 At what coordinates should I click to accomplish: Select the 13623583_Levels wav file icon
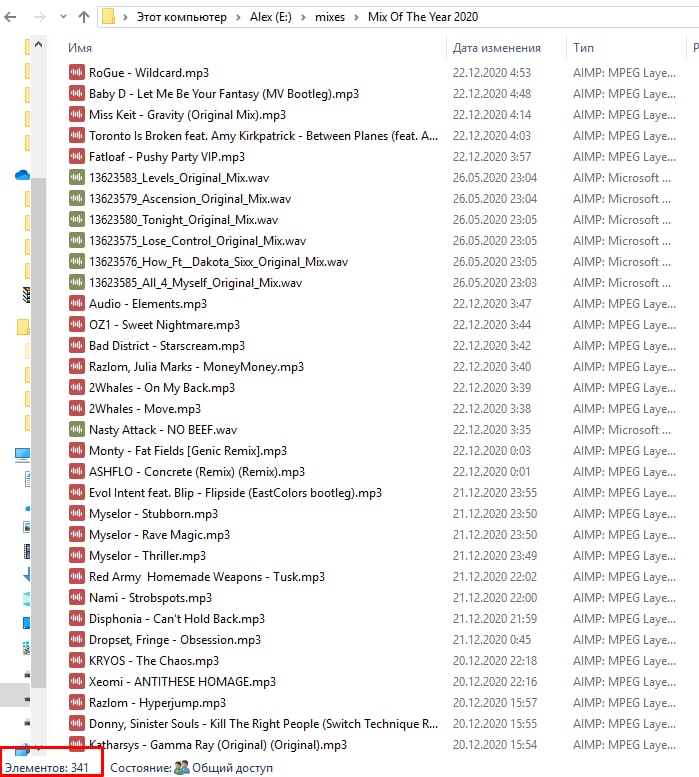[x=77, y=177]
